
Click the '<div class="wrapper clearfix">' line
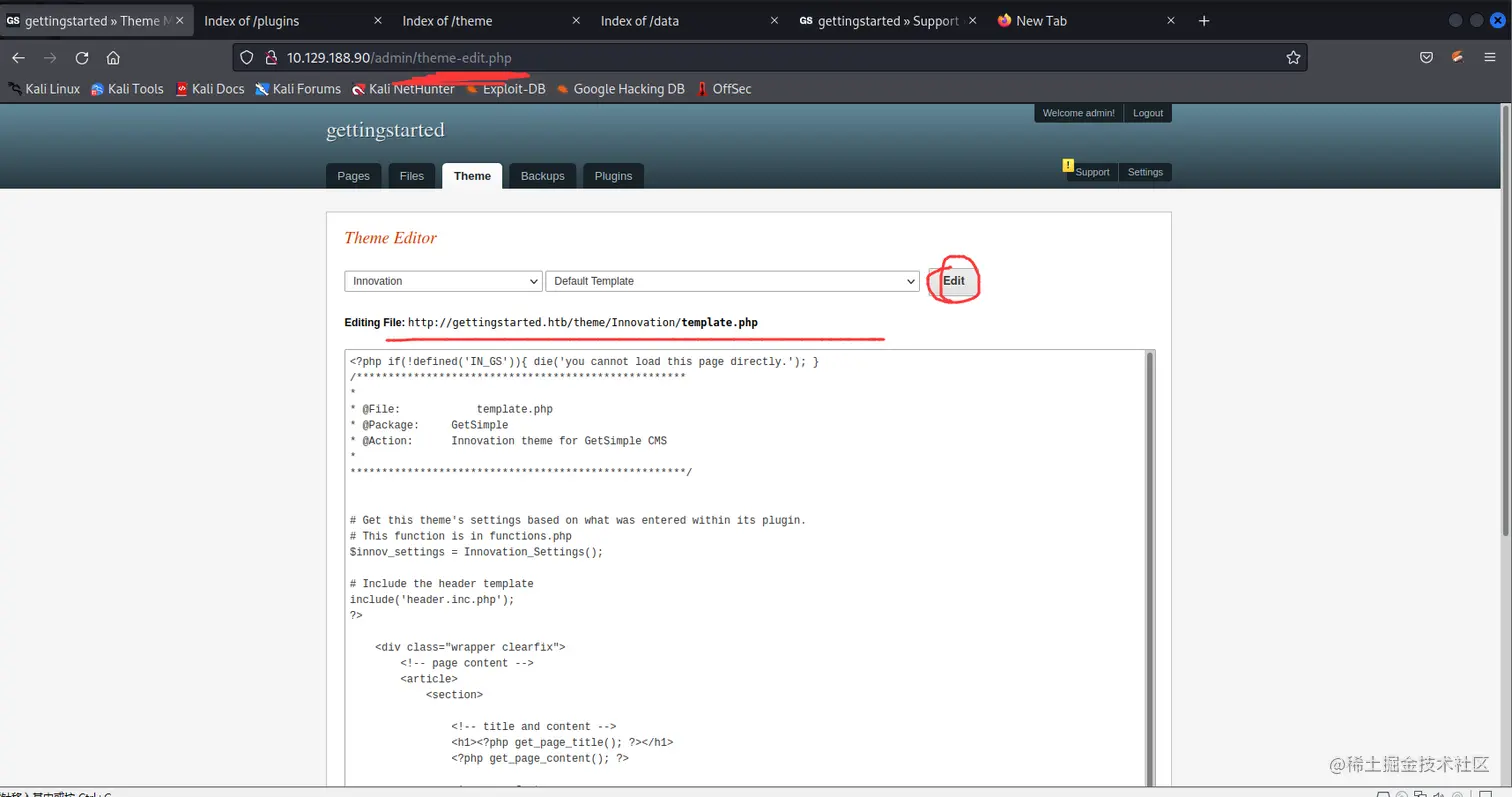click(470, 647)
